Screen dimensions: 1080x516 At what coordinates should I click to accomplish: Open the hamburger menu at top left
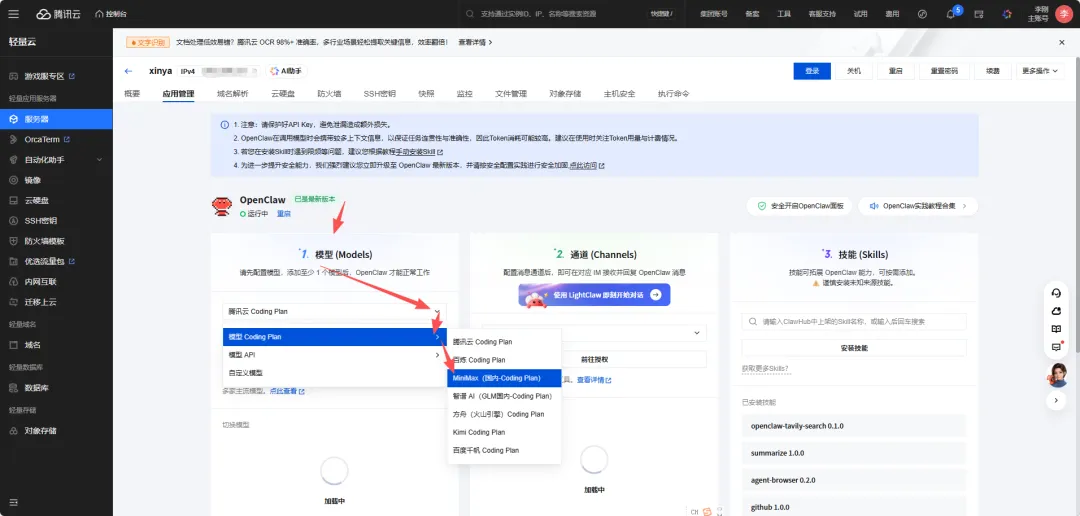[14, 14]
